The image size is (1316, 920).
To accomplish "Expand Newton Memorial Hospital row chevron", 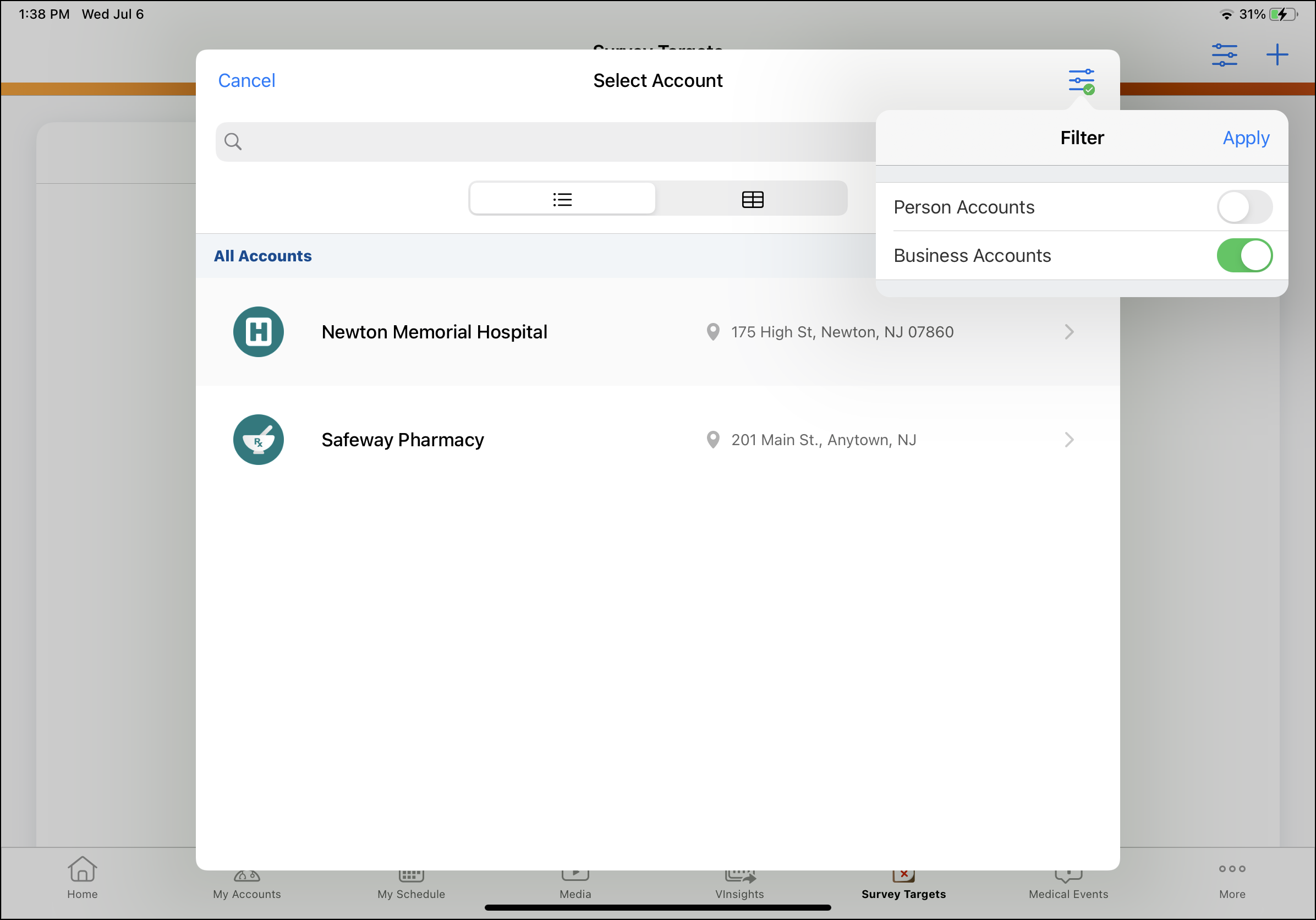I will (x=1068, y=332).
